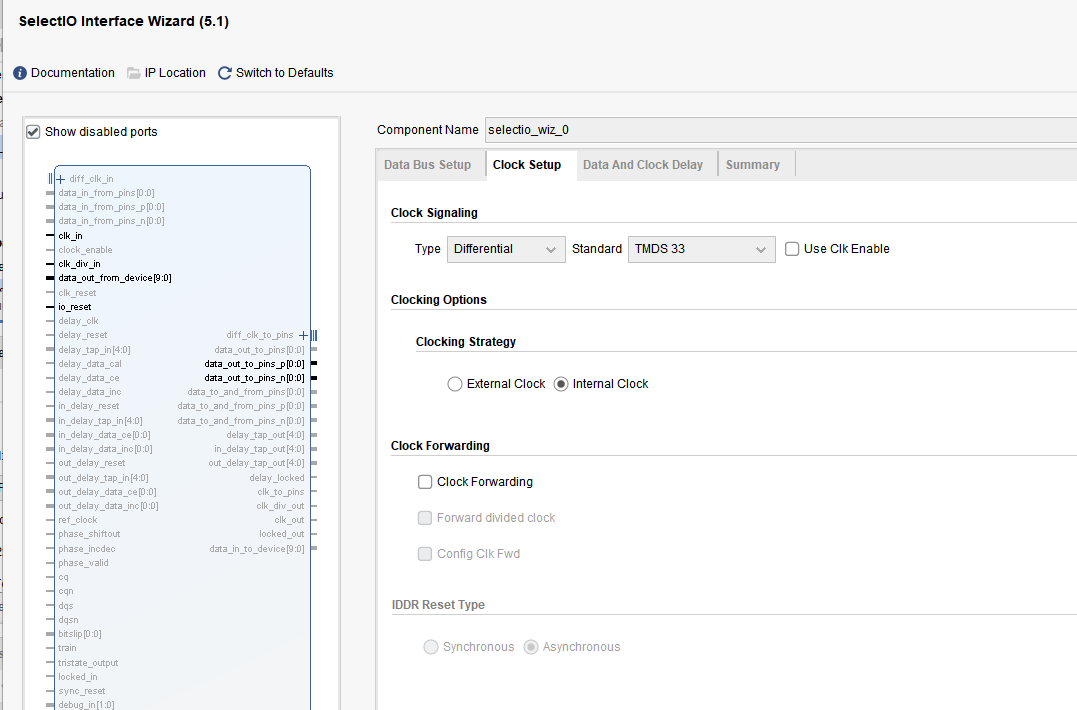
Task: Enable the Clock Forwarding checkbox
Action: coord(425,482)
